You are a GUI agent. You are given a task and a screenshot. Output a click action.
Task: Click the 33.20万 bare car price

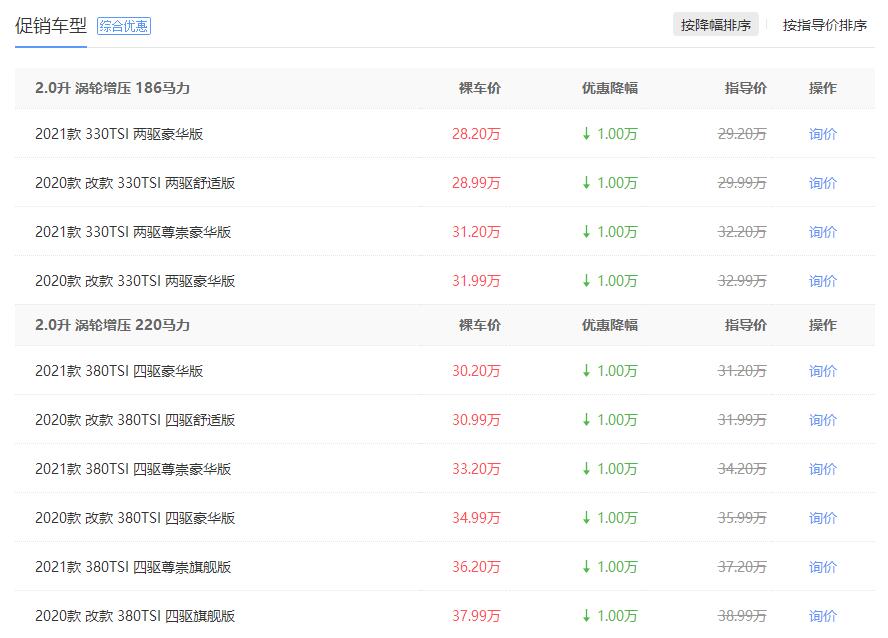pos(476,469)
